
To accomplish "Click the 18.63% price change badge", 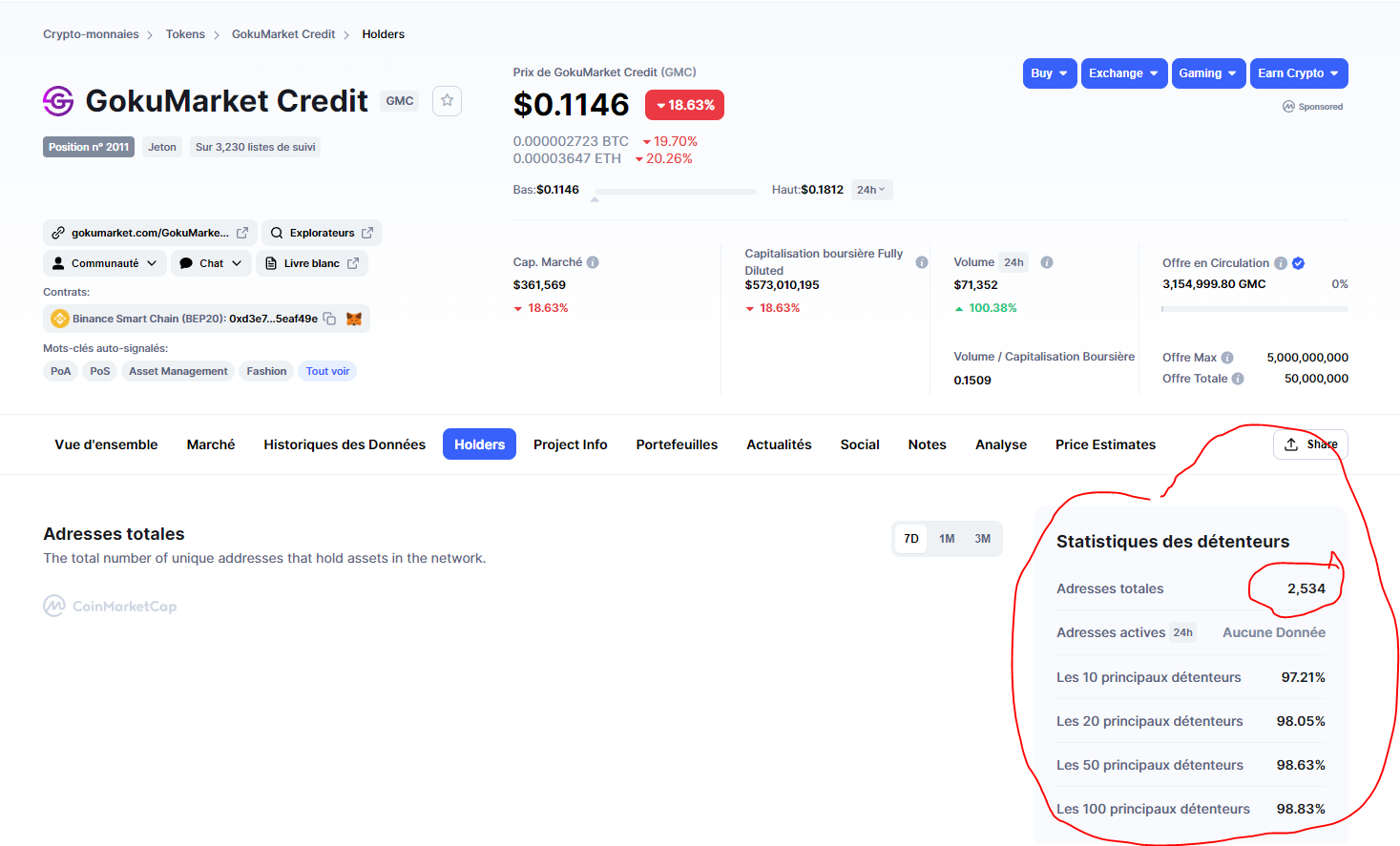I will click(x=684, y=105).
